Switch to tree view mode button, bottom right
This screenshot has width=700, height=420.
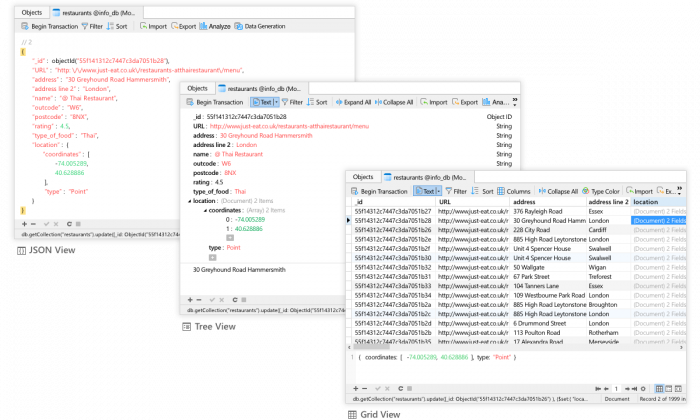[x=669, y=389]
